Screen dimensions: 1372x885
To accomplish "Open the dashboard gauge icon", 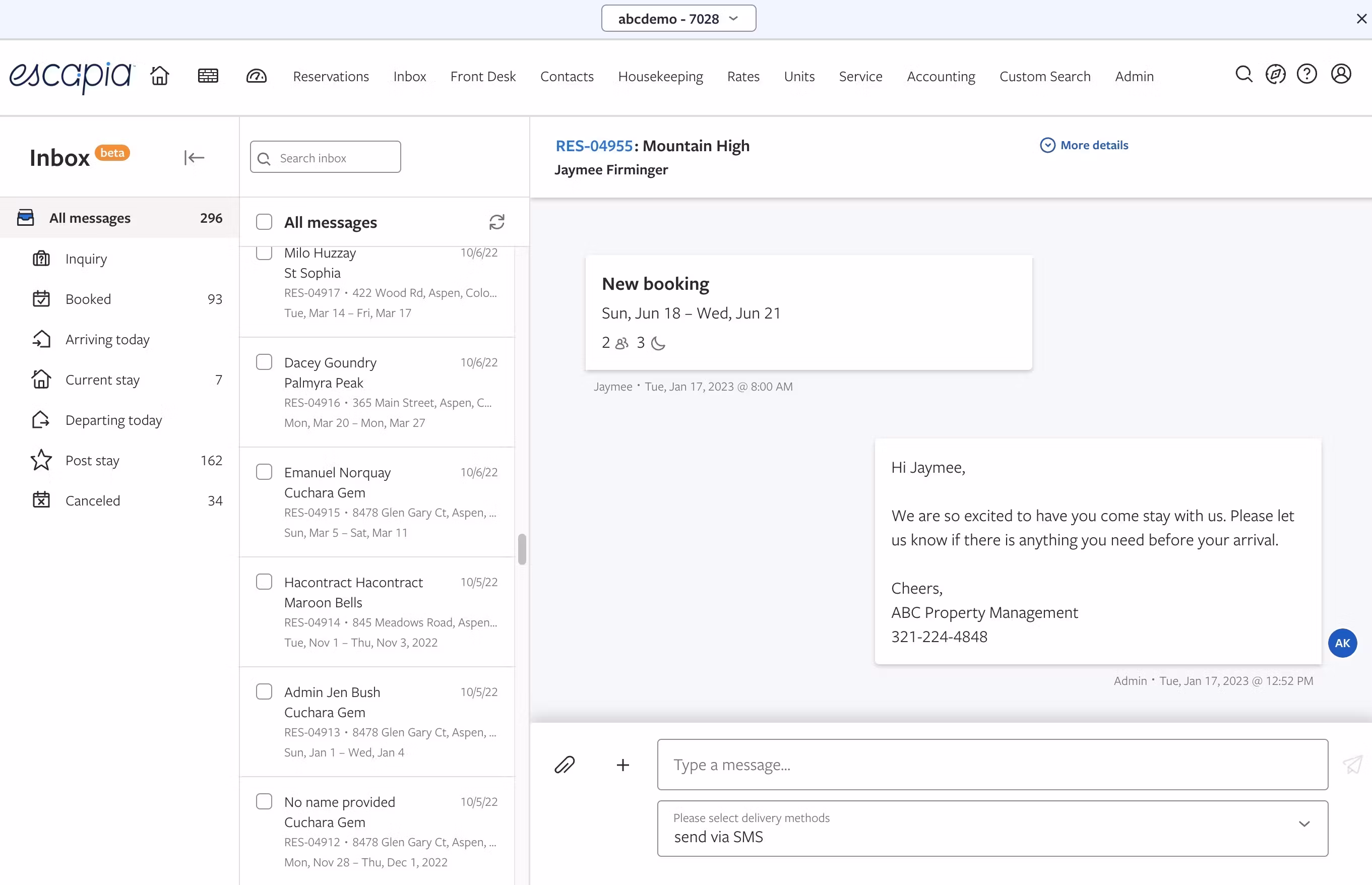I will tap(257, 76).
